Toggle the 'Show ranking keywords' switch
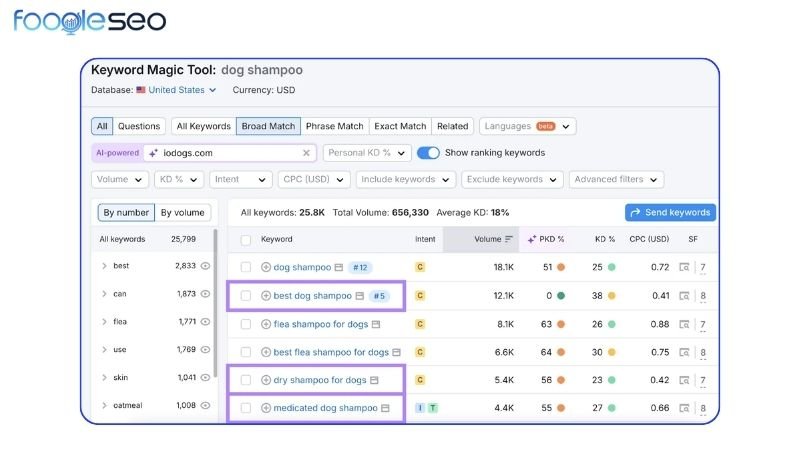 (428, 153)
